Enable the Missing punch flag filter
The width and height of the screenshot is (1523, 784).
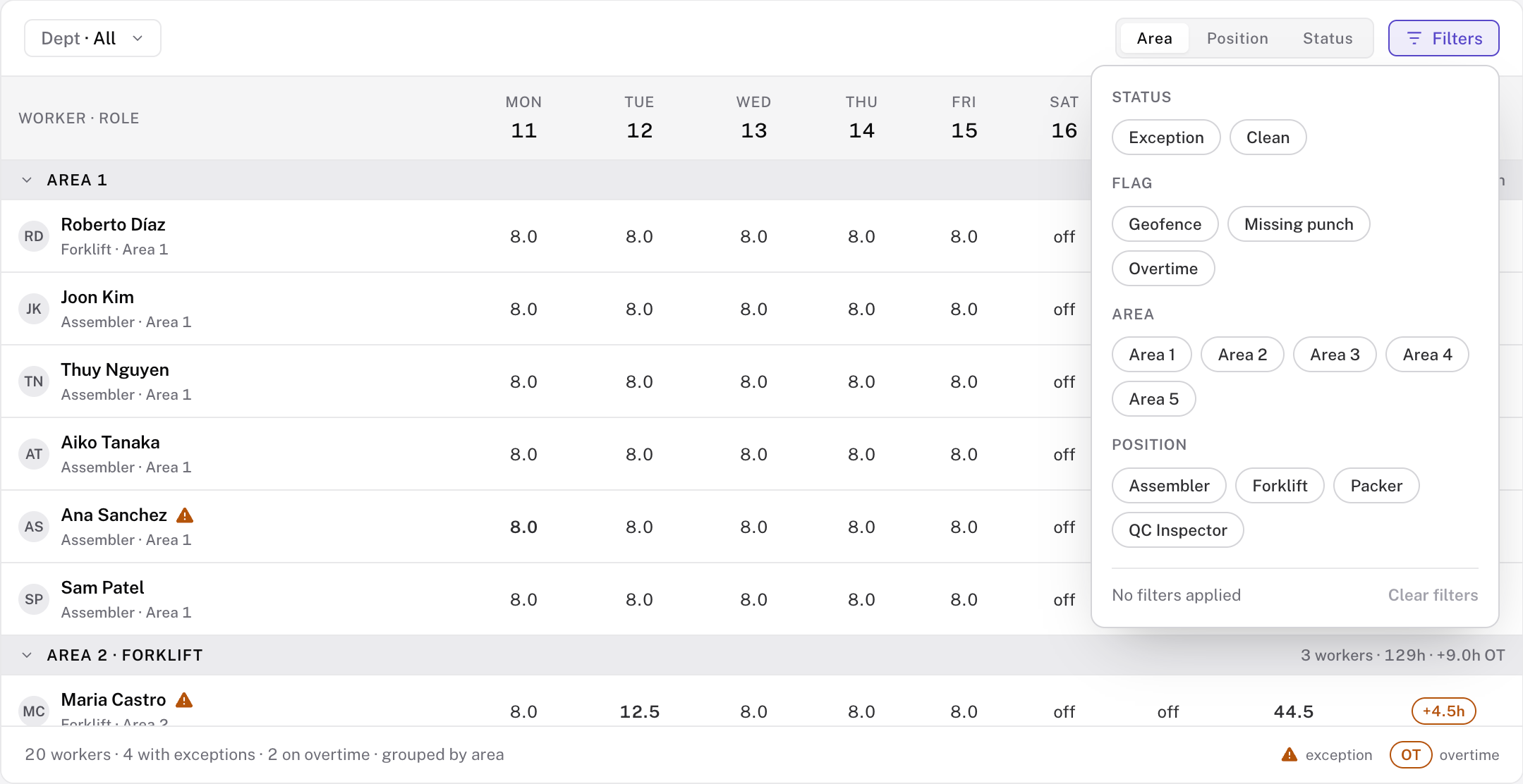coord(1299,224)
